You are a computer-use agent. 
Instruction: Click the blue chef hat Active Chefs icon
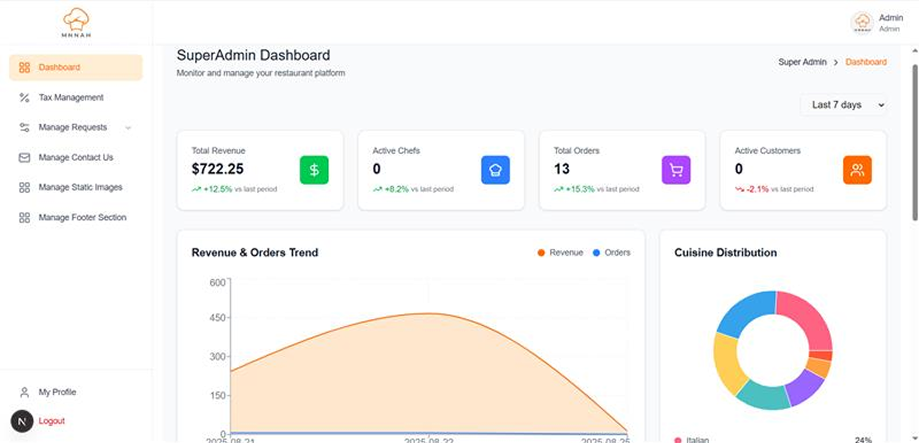pos(495,170)
